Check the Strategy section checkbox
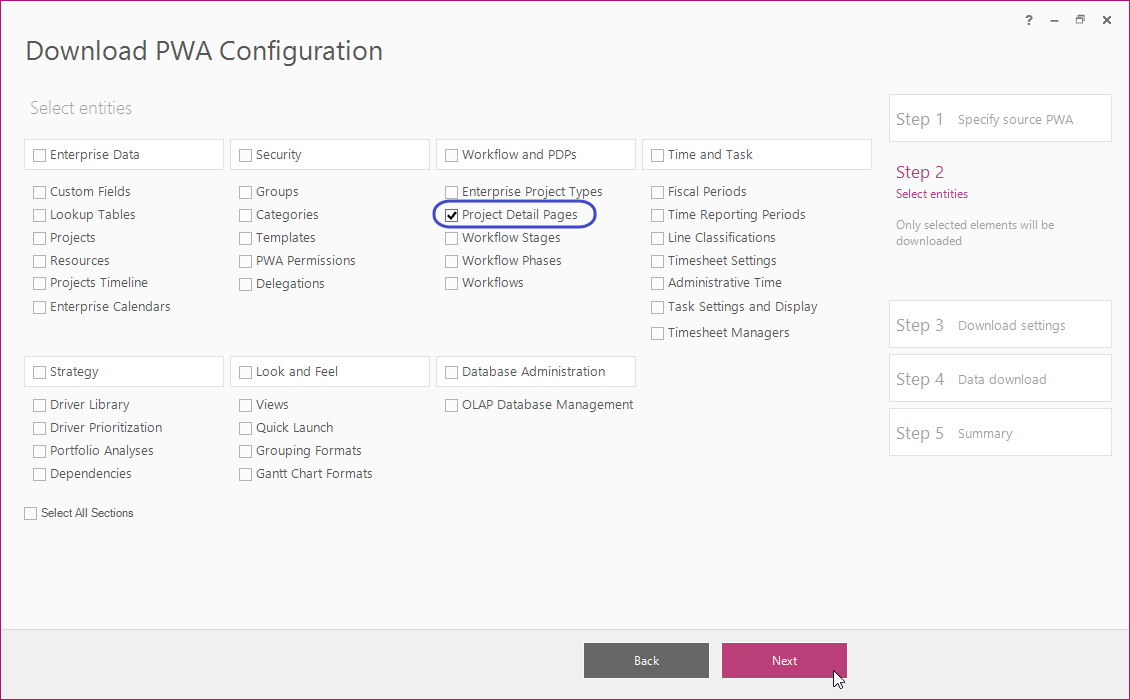 pos(40,373)
